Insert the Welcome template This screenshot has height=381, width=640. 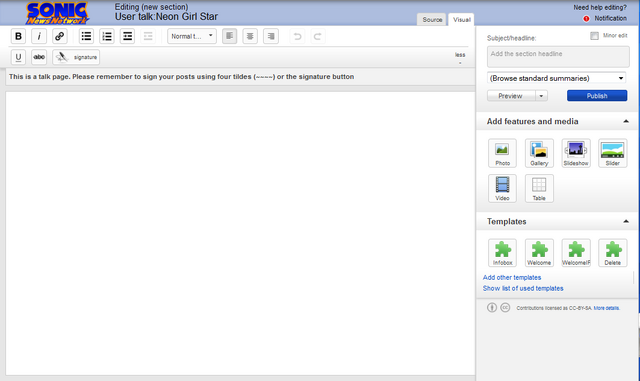pos(539,253)
